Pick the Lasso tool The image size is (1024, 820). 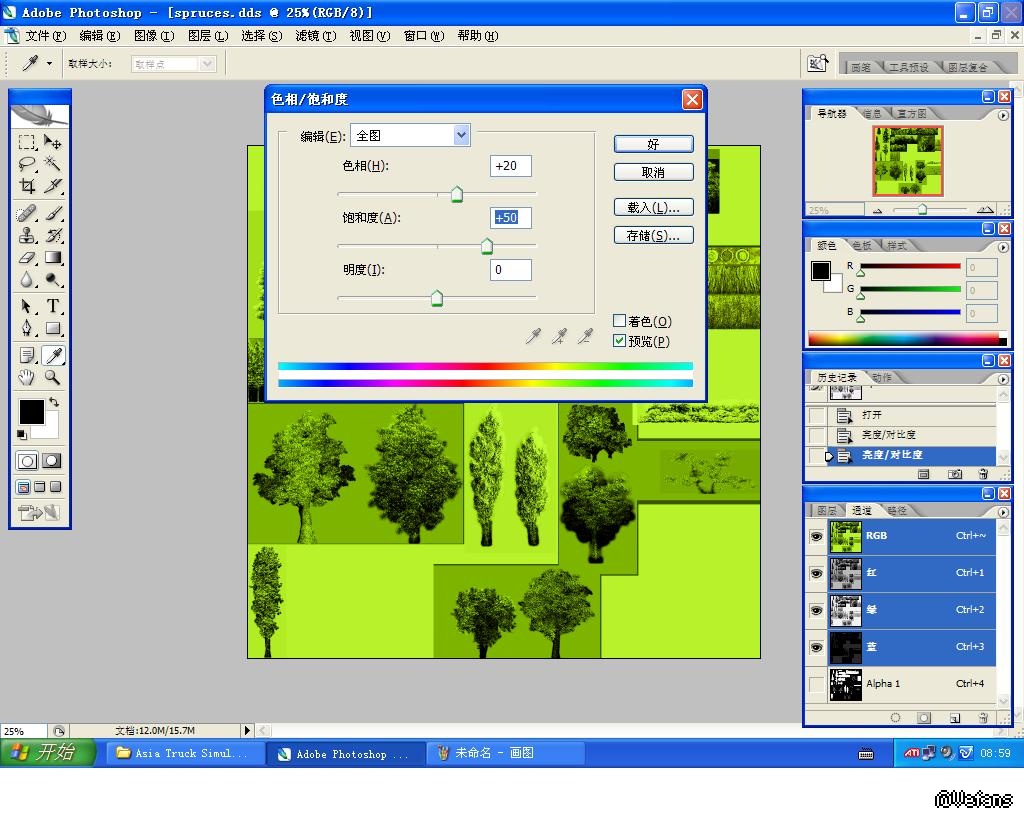coord(27,164)
